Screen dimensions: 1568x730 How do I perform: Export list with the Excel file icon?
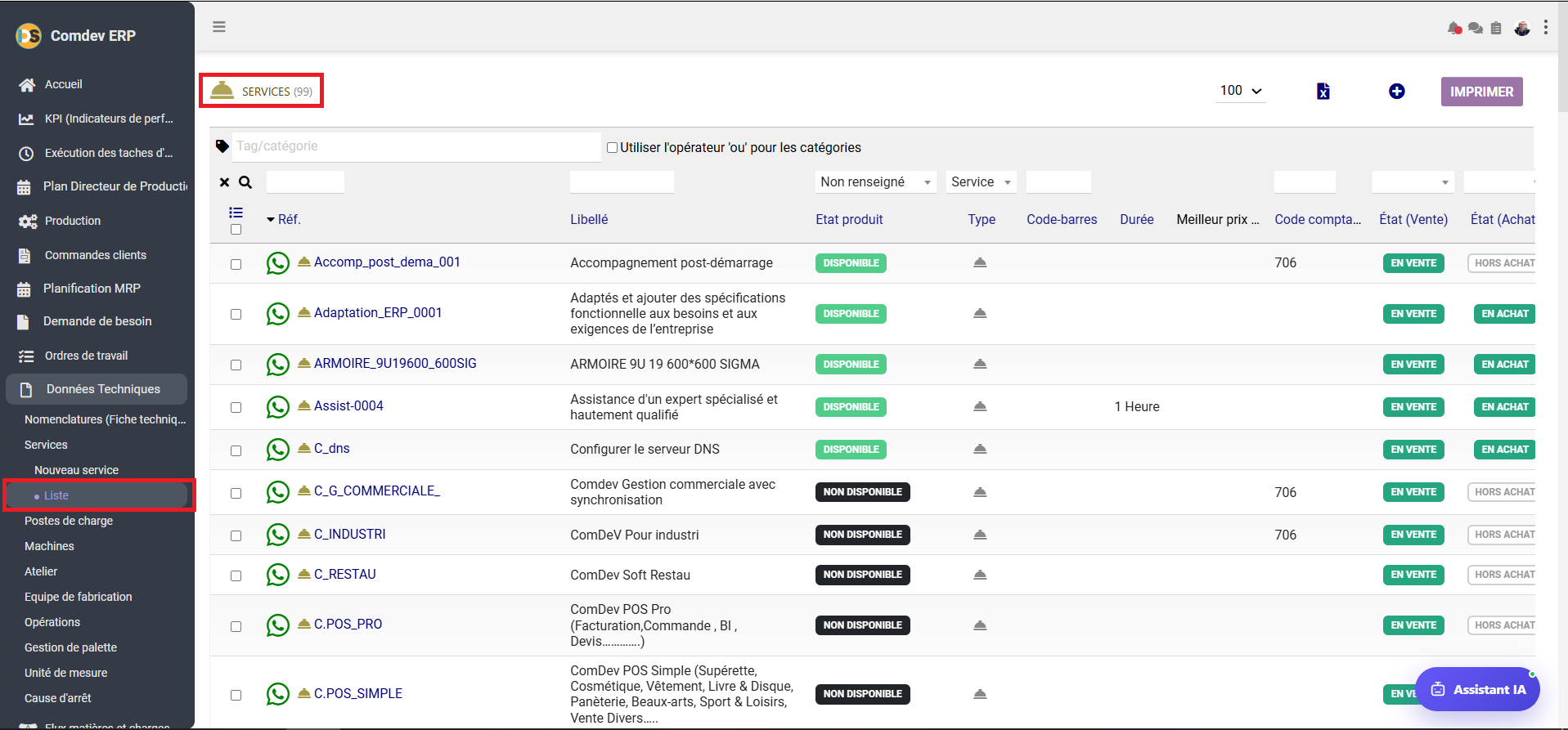[x=1323, y=92]
